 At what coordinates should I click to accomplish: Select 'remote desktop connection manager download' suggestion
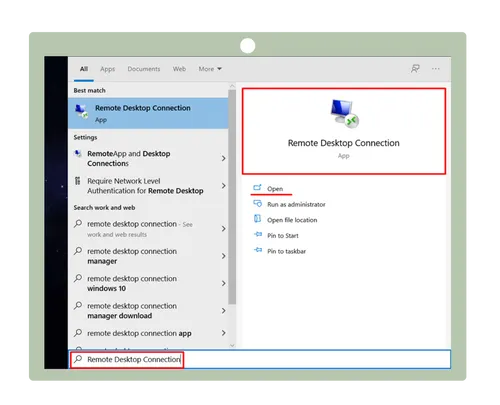148,311
